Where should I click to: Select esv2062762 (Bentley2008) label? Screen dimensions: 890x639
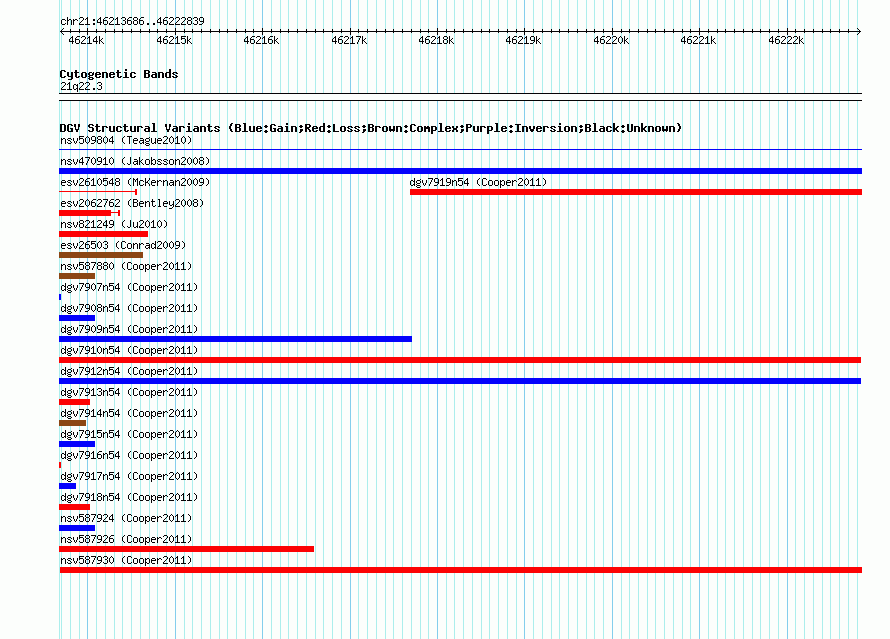132,203
